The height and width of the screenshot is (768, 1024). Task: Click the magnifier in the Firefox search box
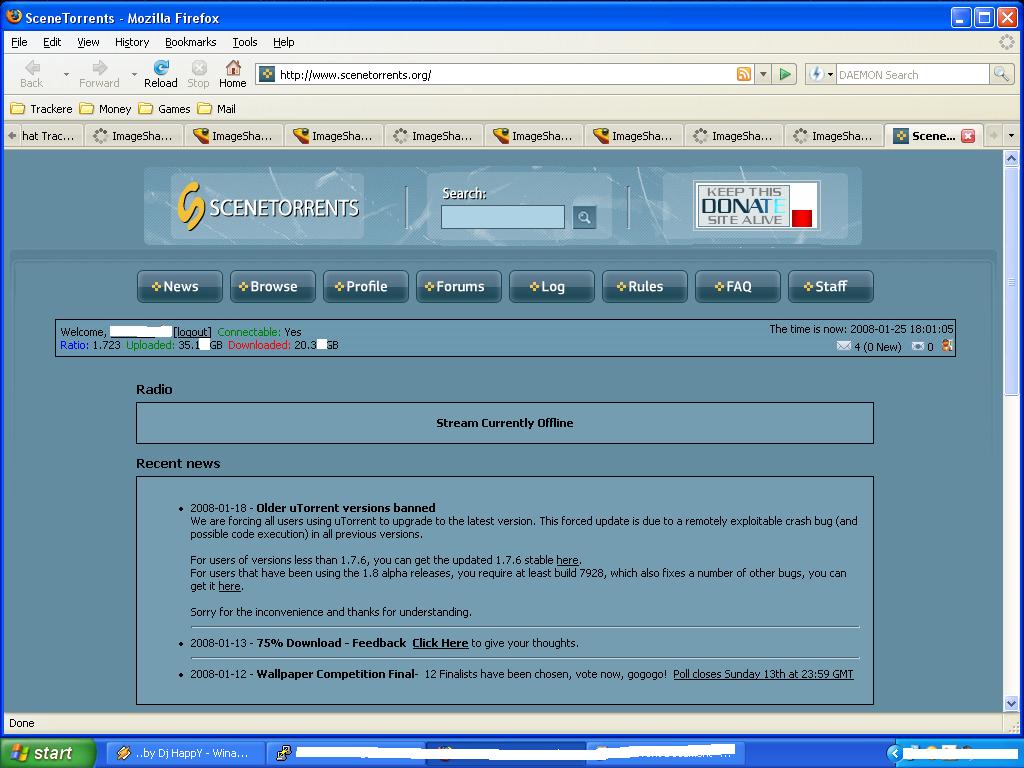pyautogui.click(x=1000, y=74)
